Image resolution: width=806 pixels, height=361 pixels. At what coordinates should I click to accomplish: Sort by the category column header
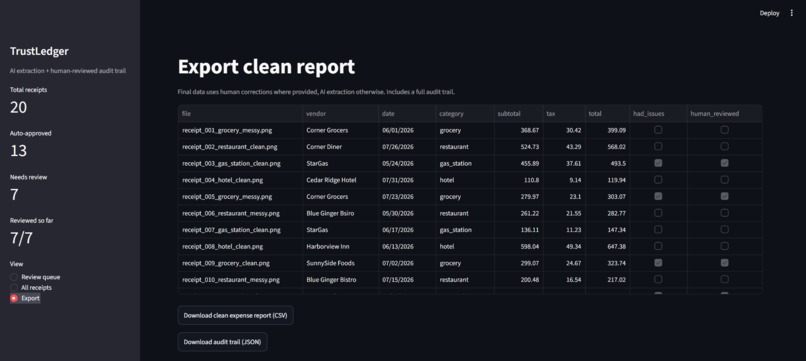[464, 114]
